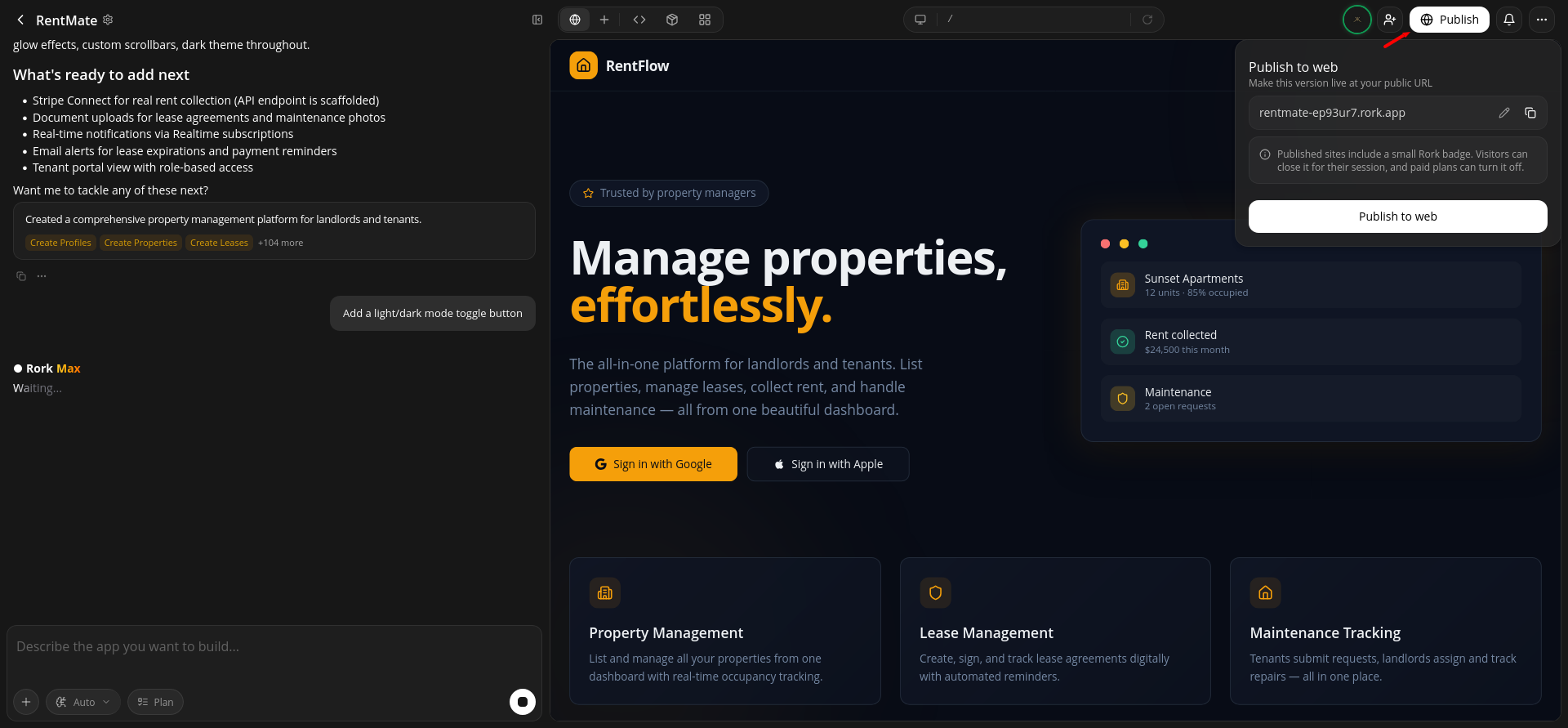Viewport: 1568px width, 728px height.
Task: Click the Create Leases tag
Action: tap(219, 243)
